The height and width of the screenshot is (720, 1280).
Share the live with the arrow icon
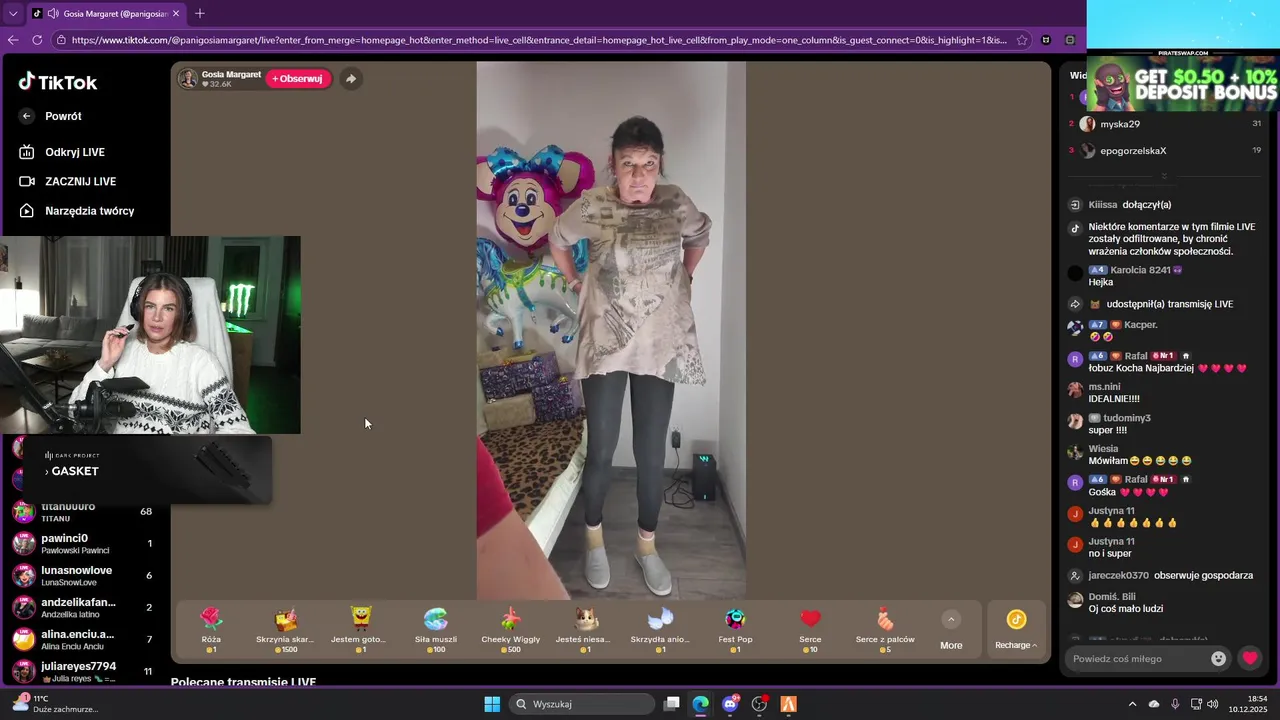coord(350,79)
